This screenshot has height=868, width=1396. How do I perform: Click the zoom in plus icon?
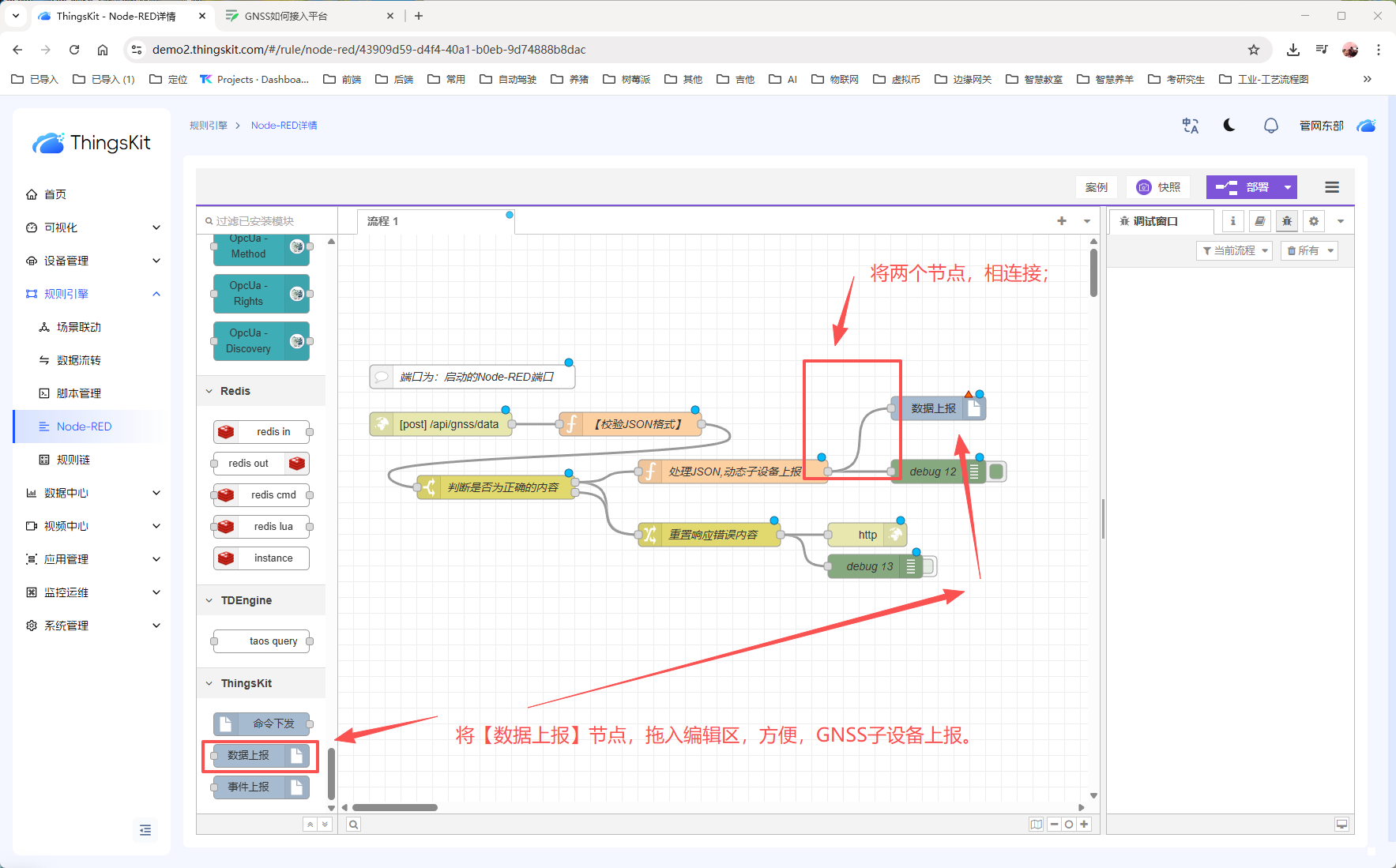(x=1084, y=825)
